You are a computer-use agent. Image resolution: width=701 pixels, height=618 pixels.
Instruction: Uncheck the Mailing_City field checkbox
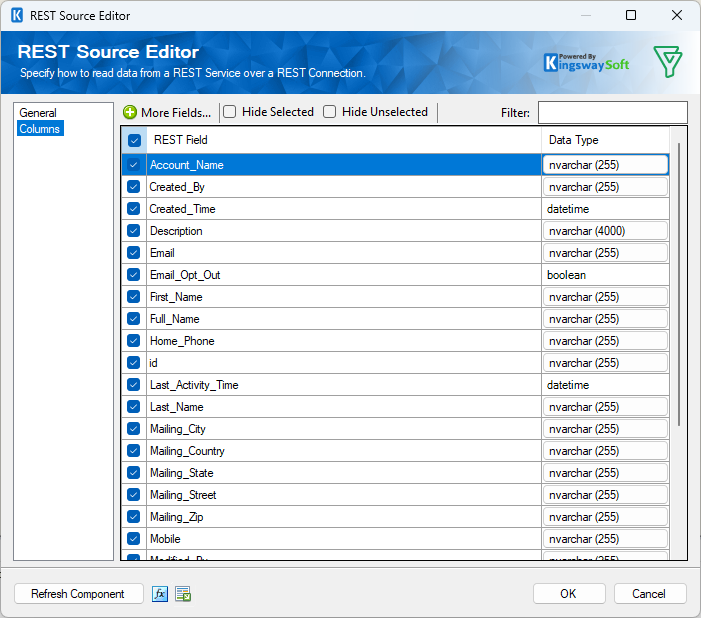tap(133, 428)
